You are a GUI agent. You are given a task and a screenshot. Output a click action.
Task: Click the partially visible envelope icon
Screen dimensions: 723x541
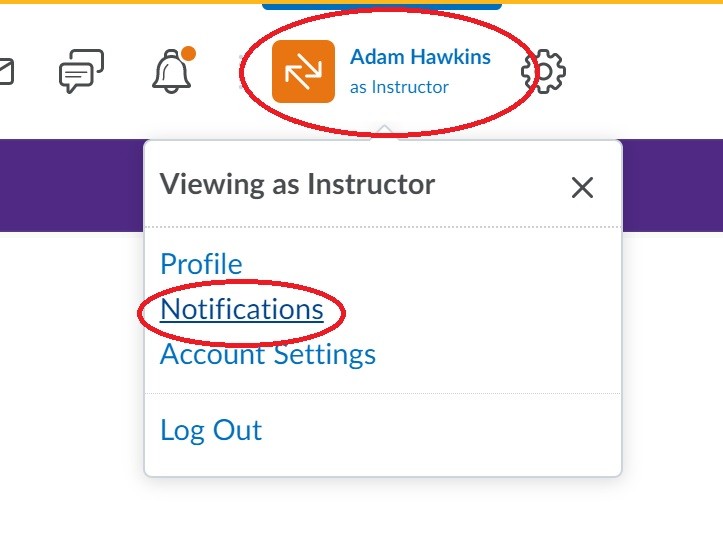point(6,71)
